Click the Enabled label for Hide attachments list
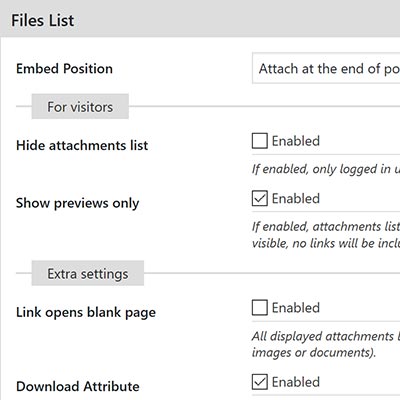 296,141
